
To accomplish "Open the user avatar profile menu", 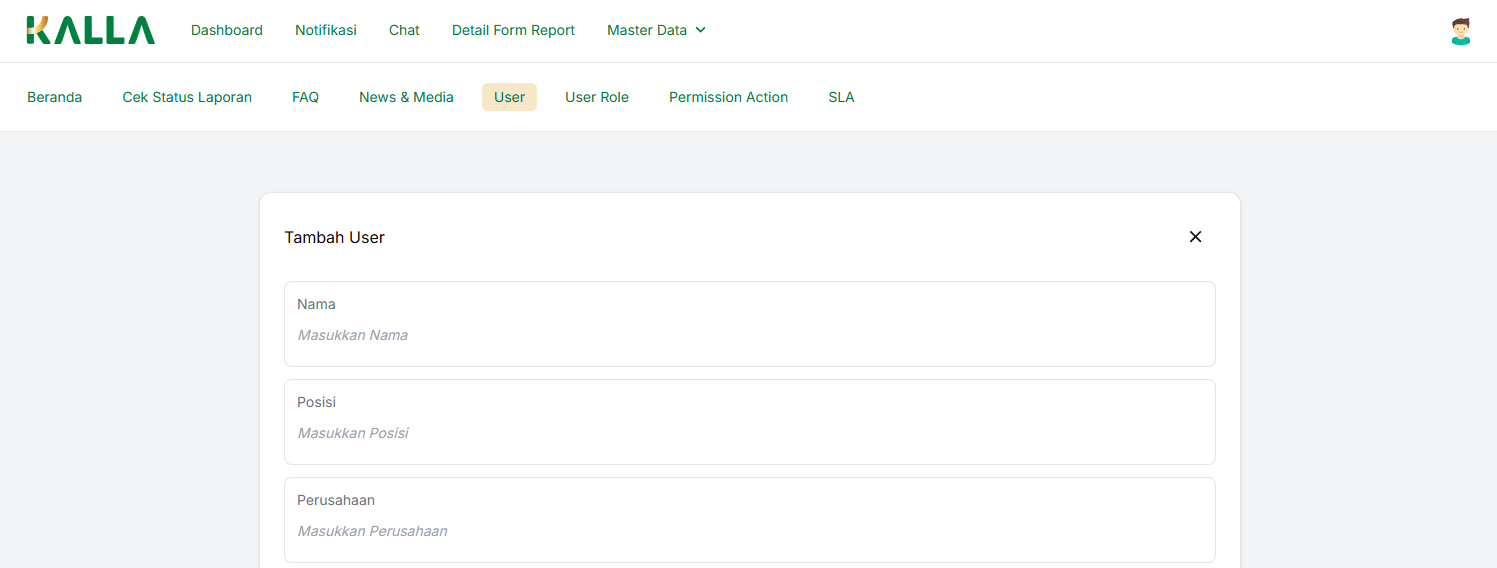I will tap(1460, 31).
